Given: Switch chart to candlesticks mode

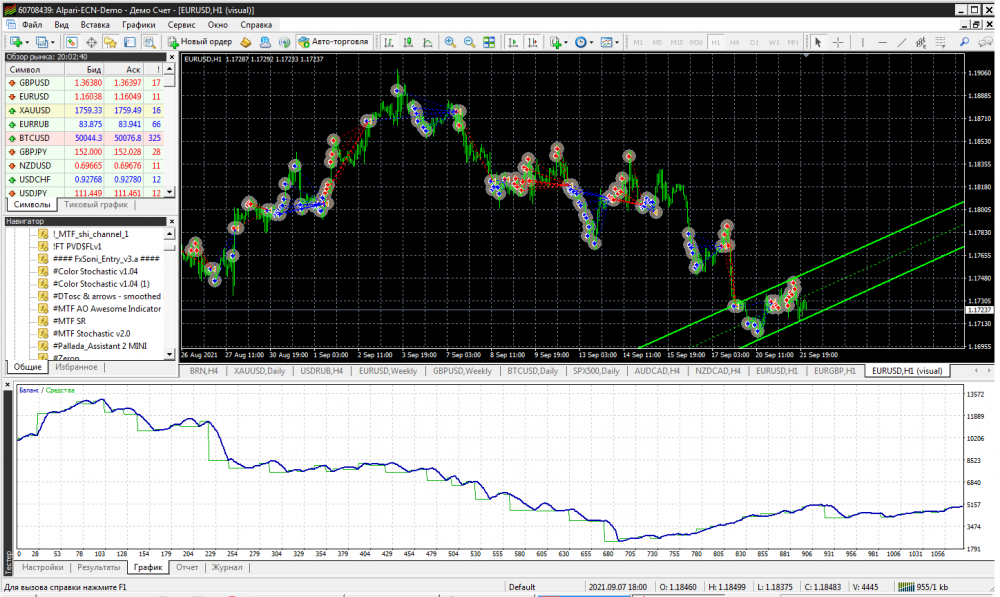Looking at the screenshot, I should (x=408, y=42).
